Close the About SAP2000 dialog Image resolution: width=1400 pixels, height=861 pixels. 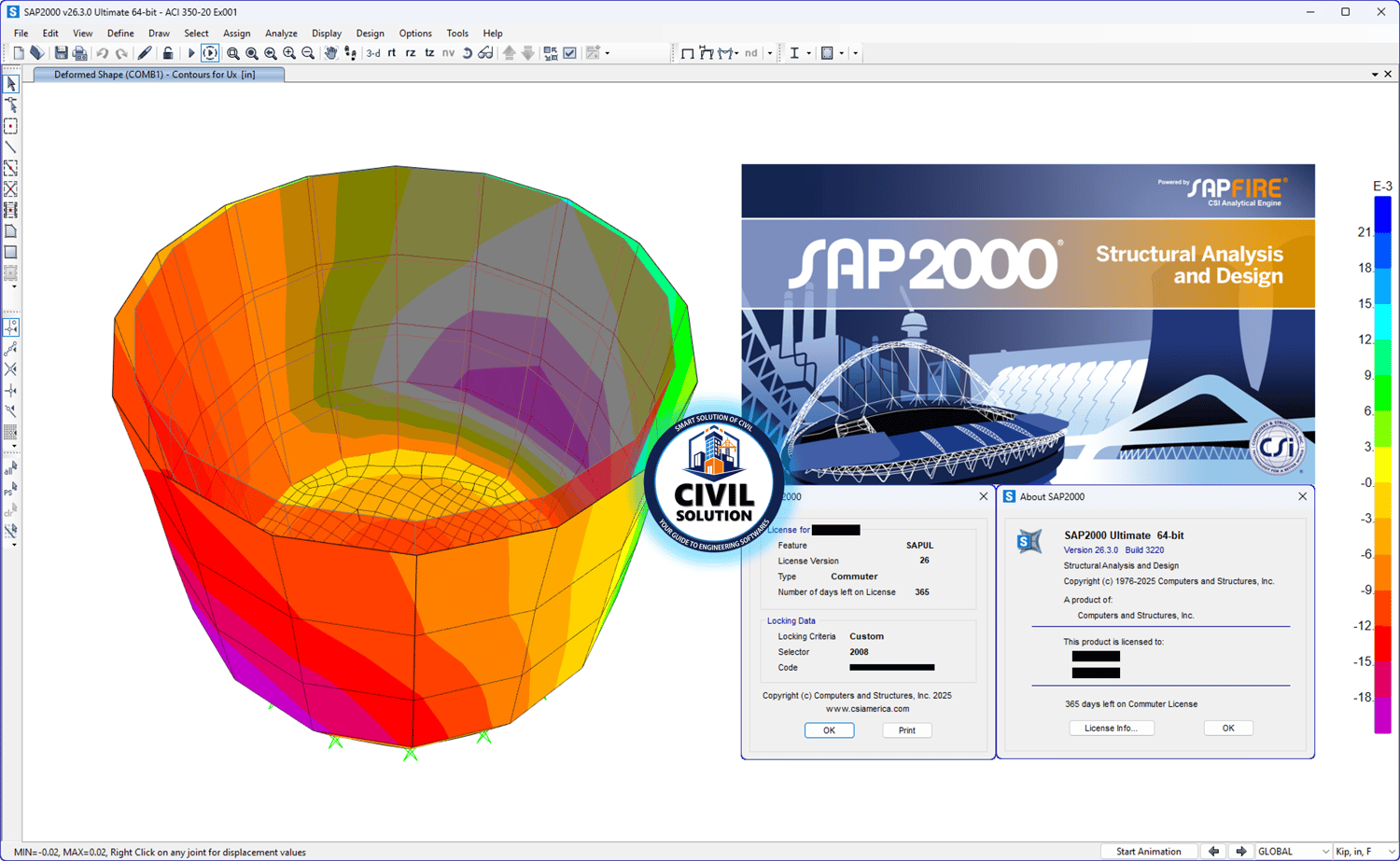pyautogui.click(x=1302, y=496)
